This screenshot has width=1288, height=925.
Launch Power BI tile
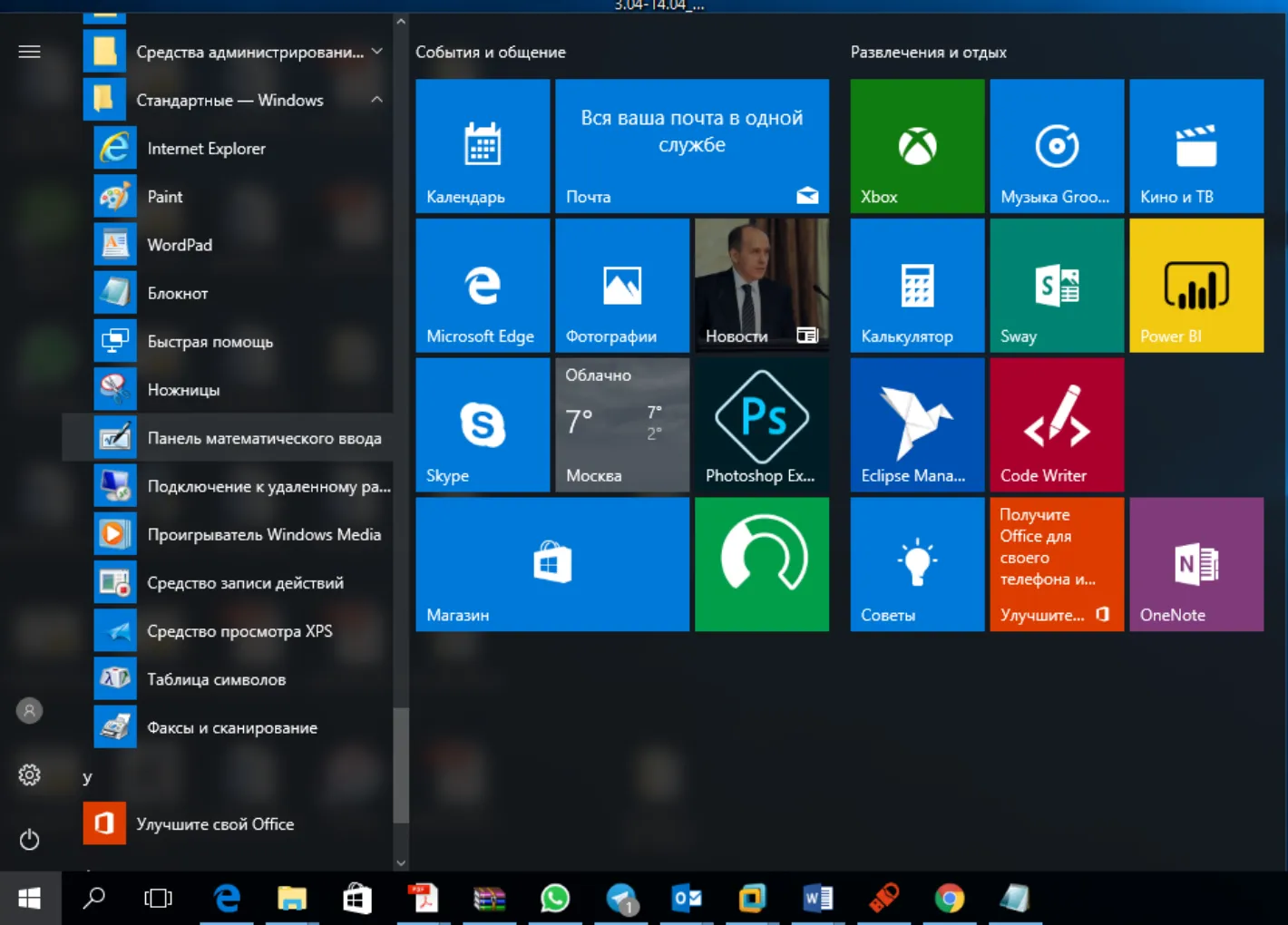1196,286
